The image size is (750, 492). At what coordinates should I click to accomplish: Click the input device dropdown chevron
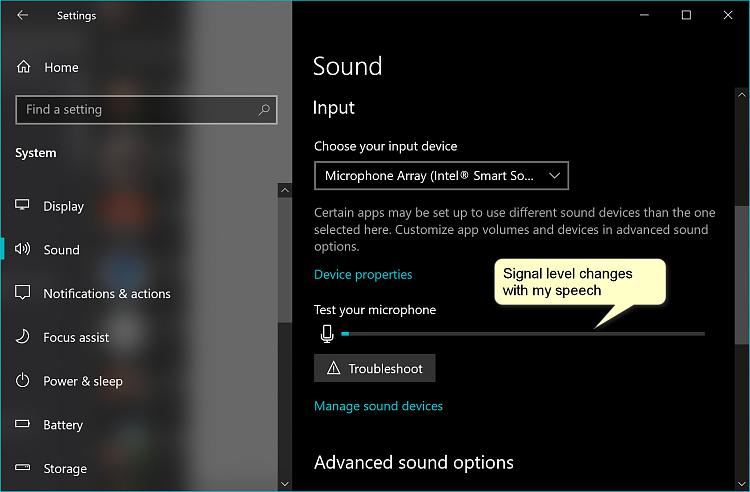[x=554, y=175]
